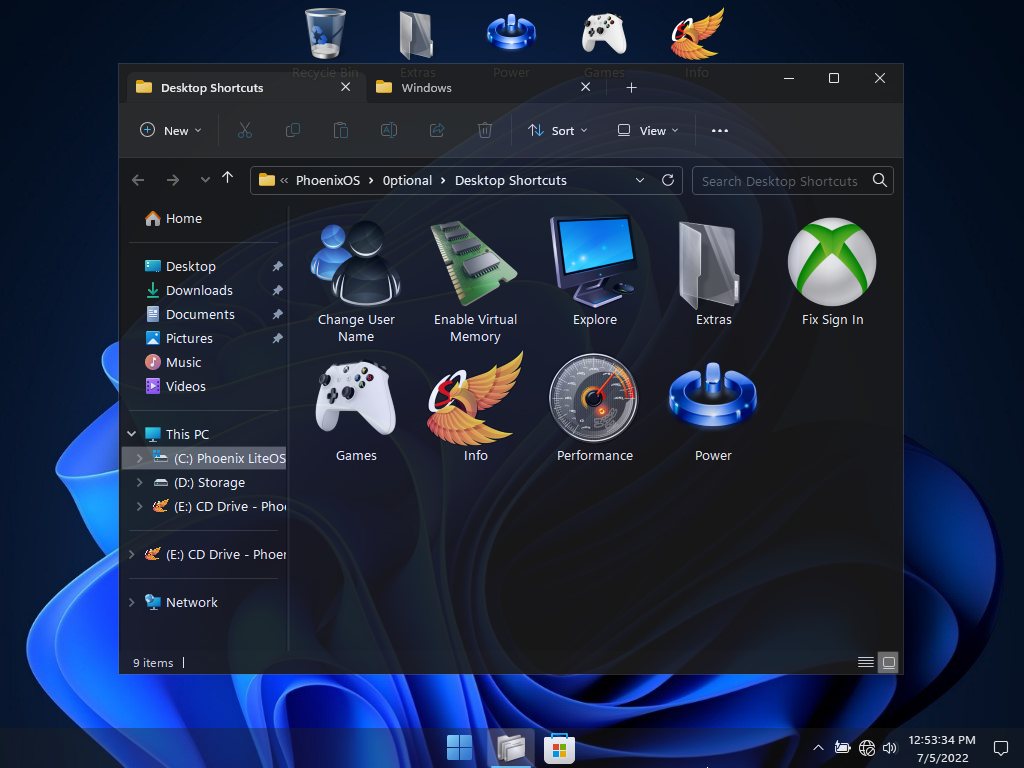Switch to the Desktop Shortcuts tab

click(x=246, y=88)
